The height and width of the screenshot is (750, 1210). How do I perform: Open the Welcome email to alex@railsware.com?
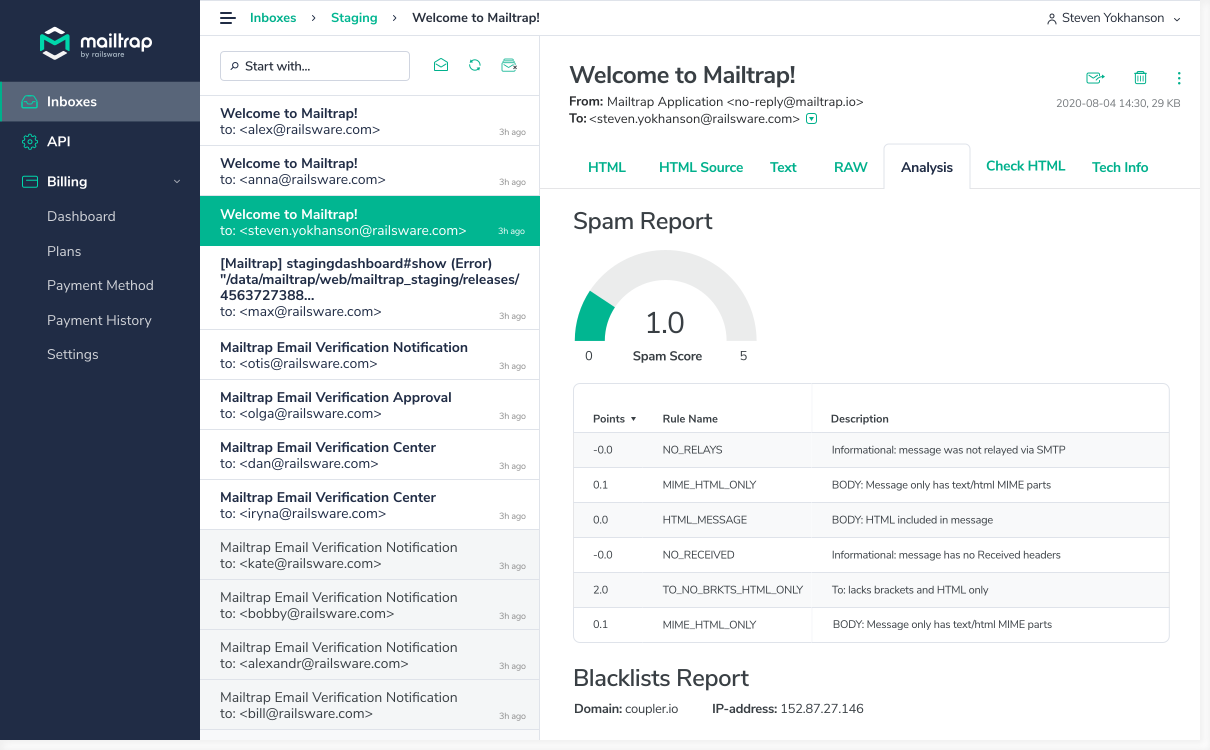(x=370, y=121)
